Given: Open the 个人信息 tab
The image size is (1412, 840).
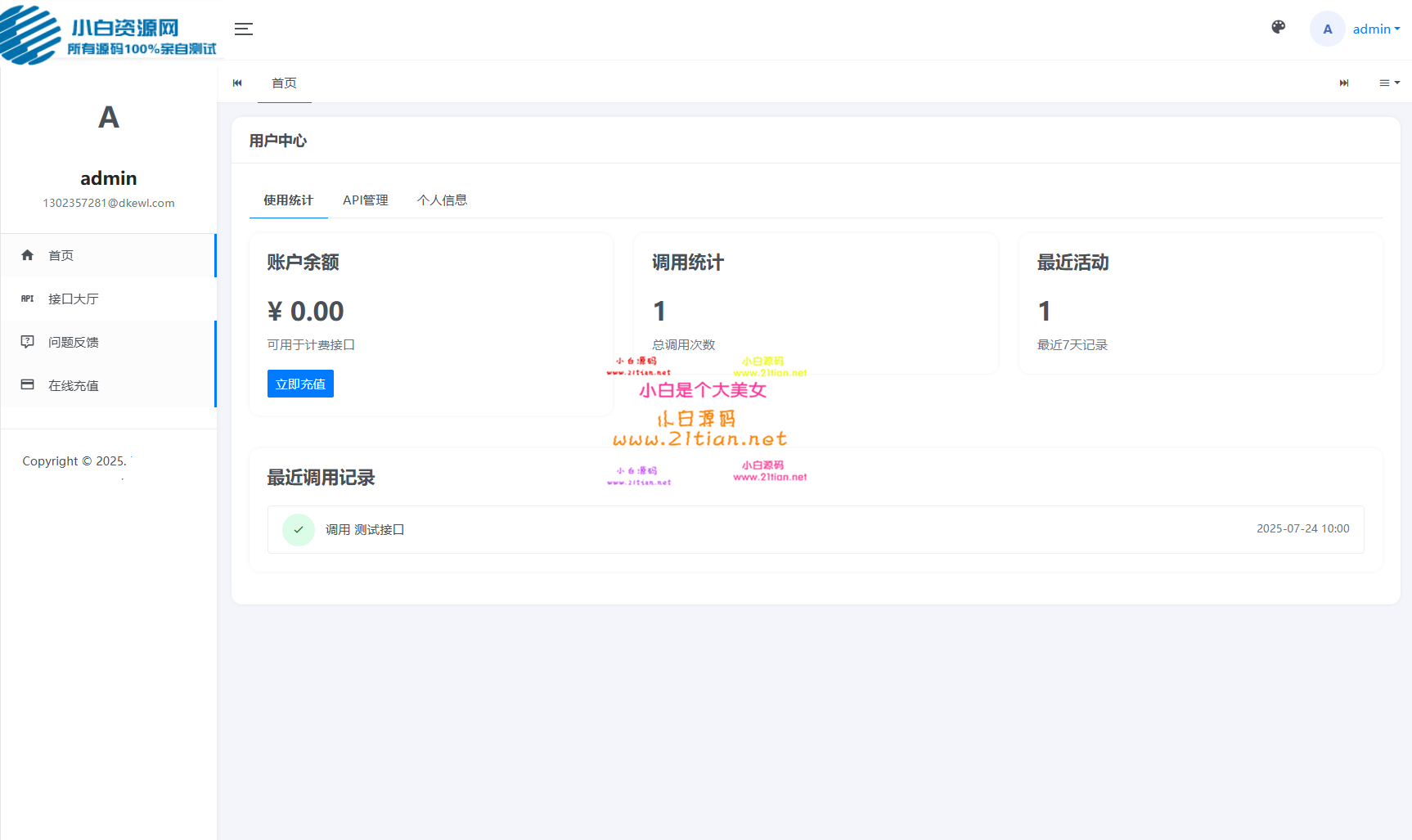Looking at the screenshot, I should 443,200.
